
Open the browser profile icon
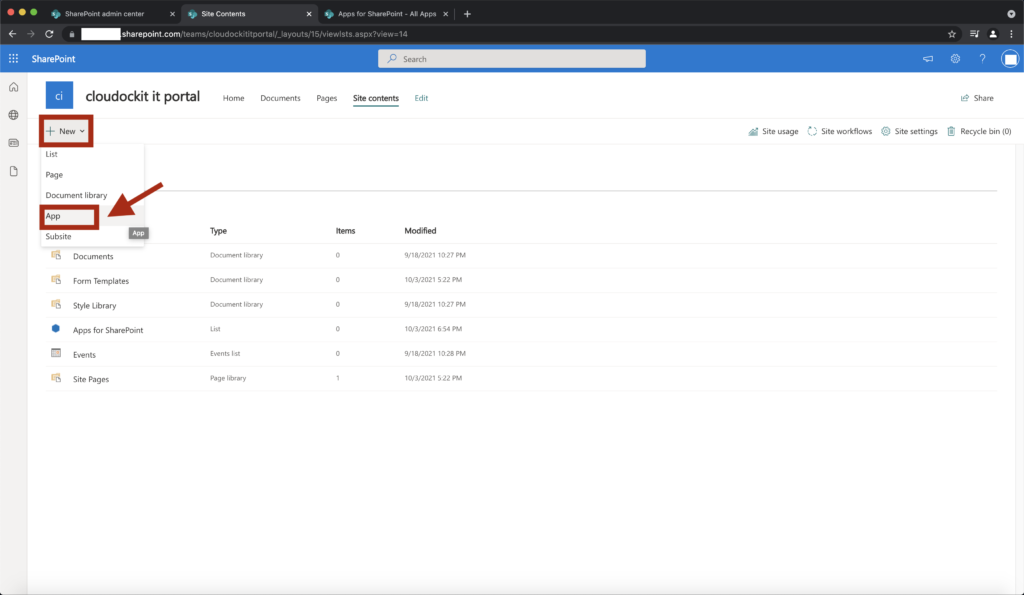click(993, 34)
